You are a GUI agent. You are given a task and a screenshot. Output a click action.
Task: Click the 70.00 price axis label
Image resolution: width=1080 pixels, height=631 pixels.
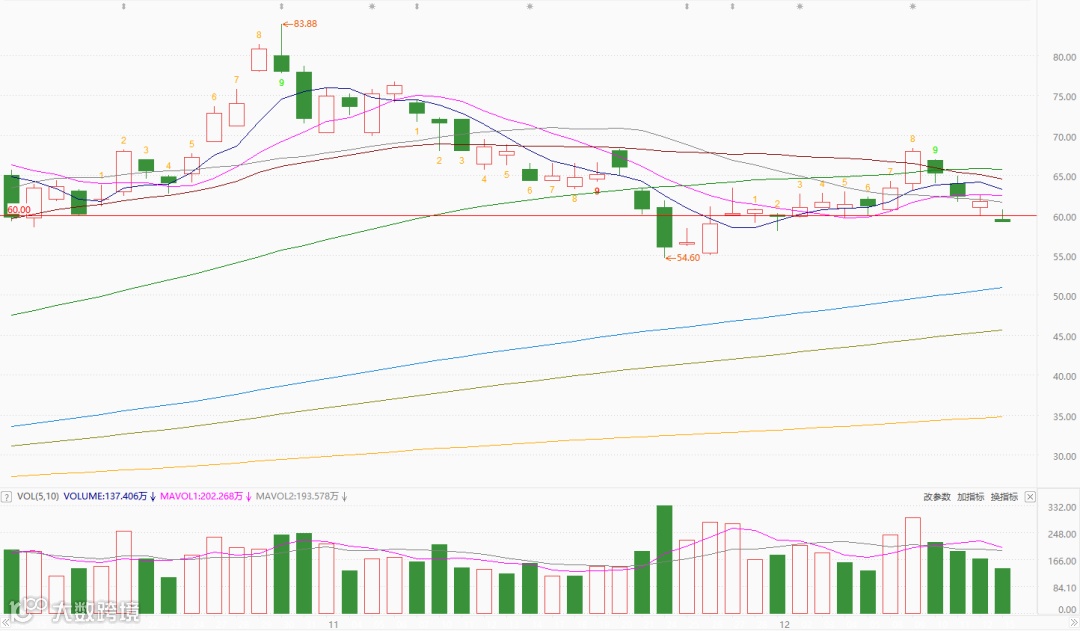[x=1064, y=138]
